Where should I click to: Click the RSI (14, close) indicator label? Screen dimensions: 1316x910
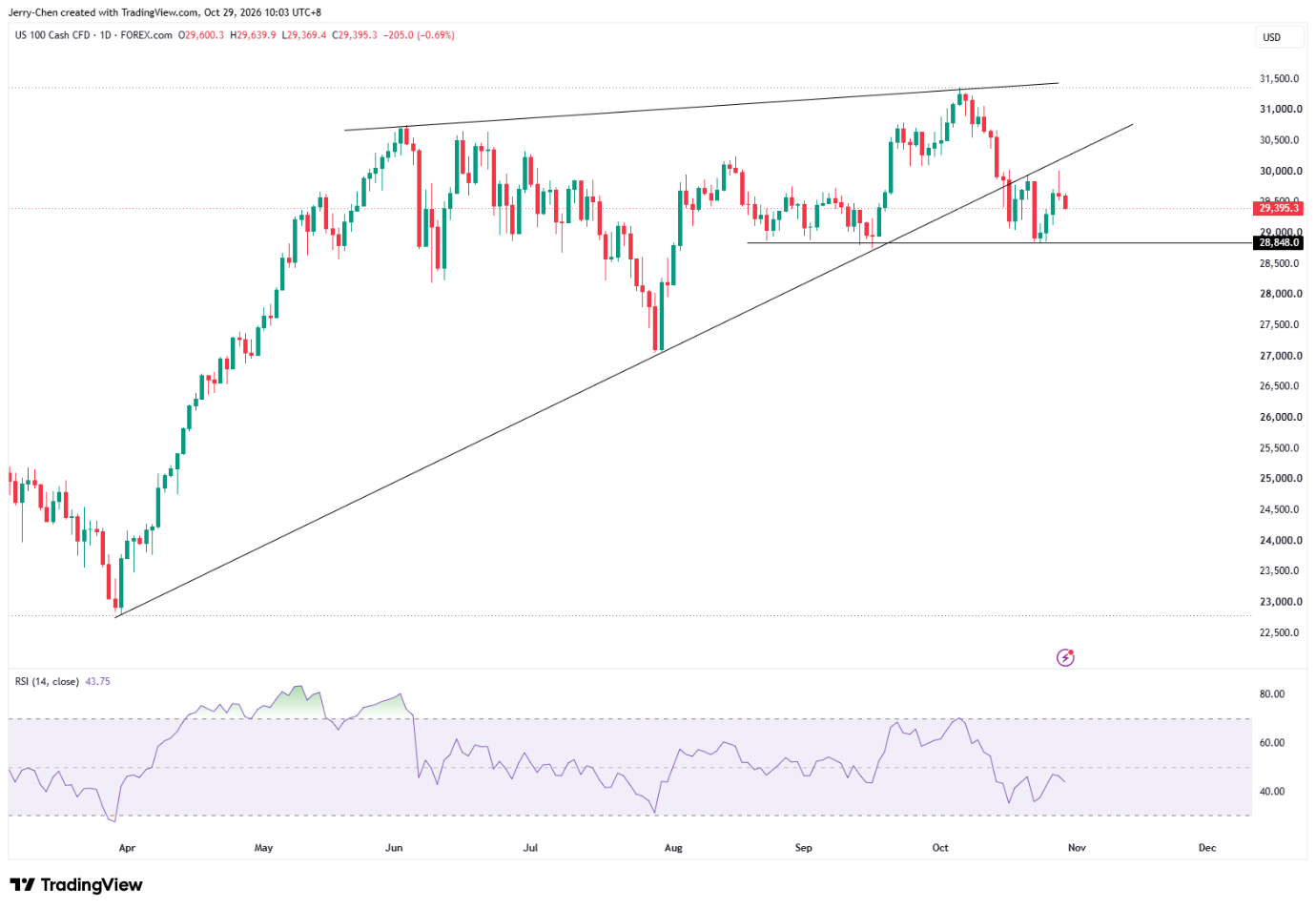(x=47, y=681)
